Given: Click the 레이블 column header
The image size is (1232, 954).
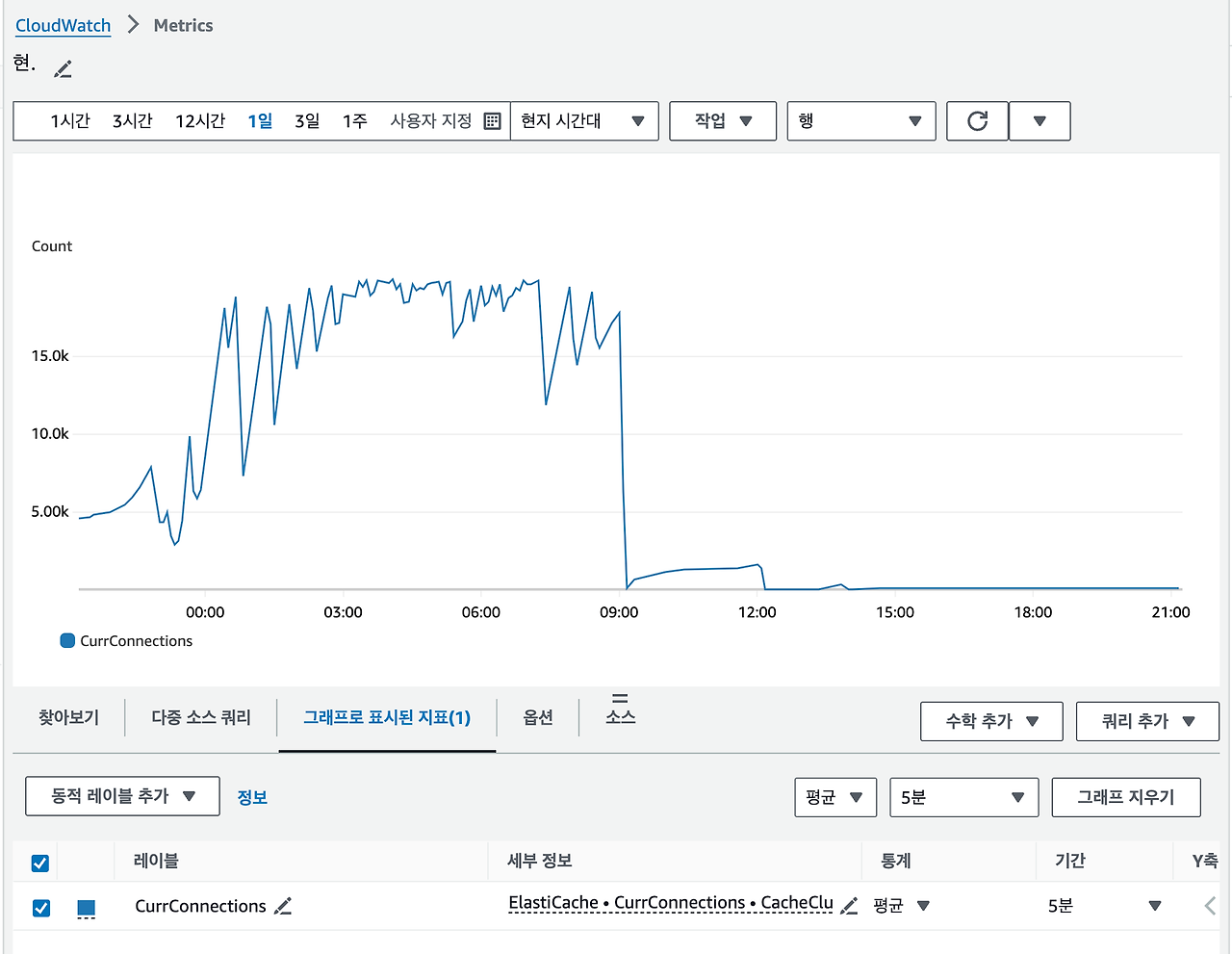Looking at the screenshot, I should (156, 861).
